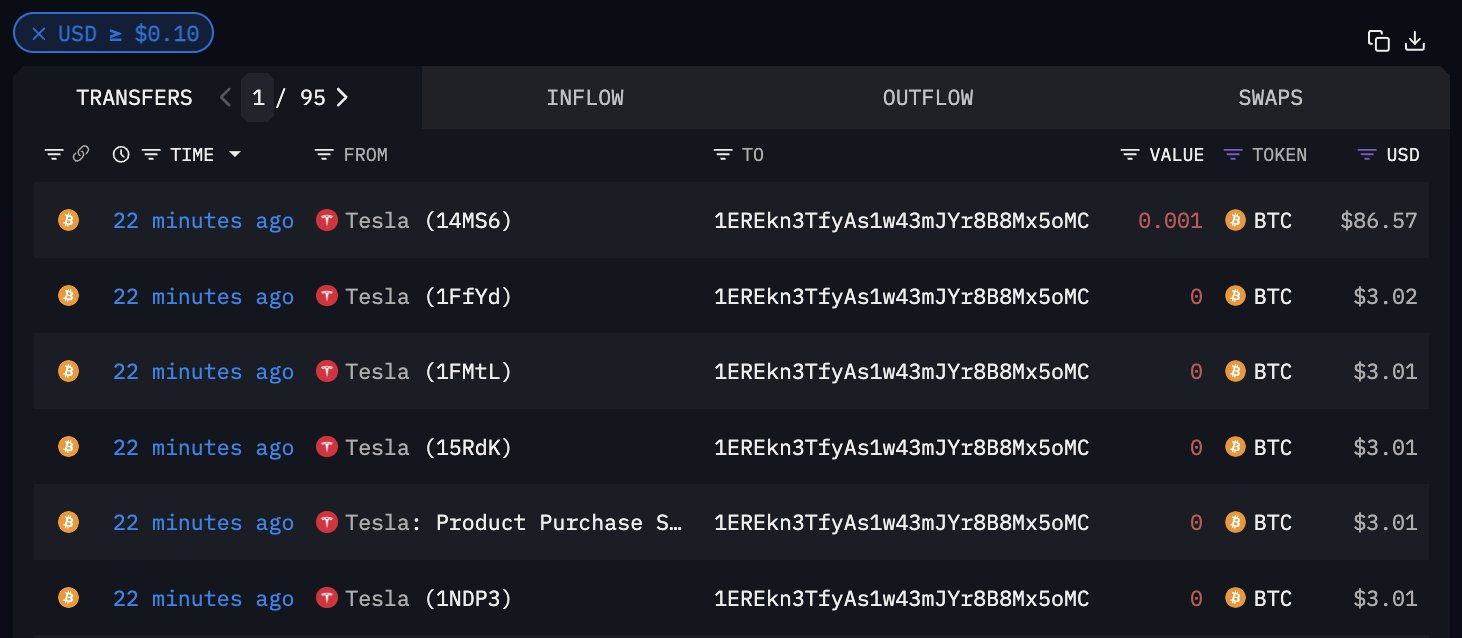Switch to the INFLOW tab
1462x638 pixels.
585,98
